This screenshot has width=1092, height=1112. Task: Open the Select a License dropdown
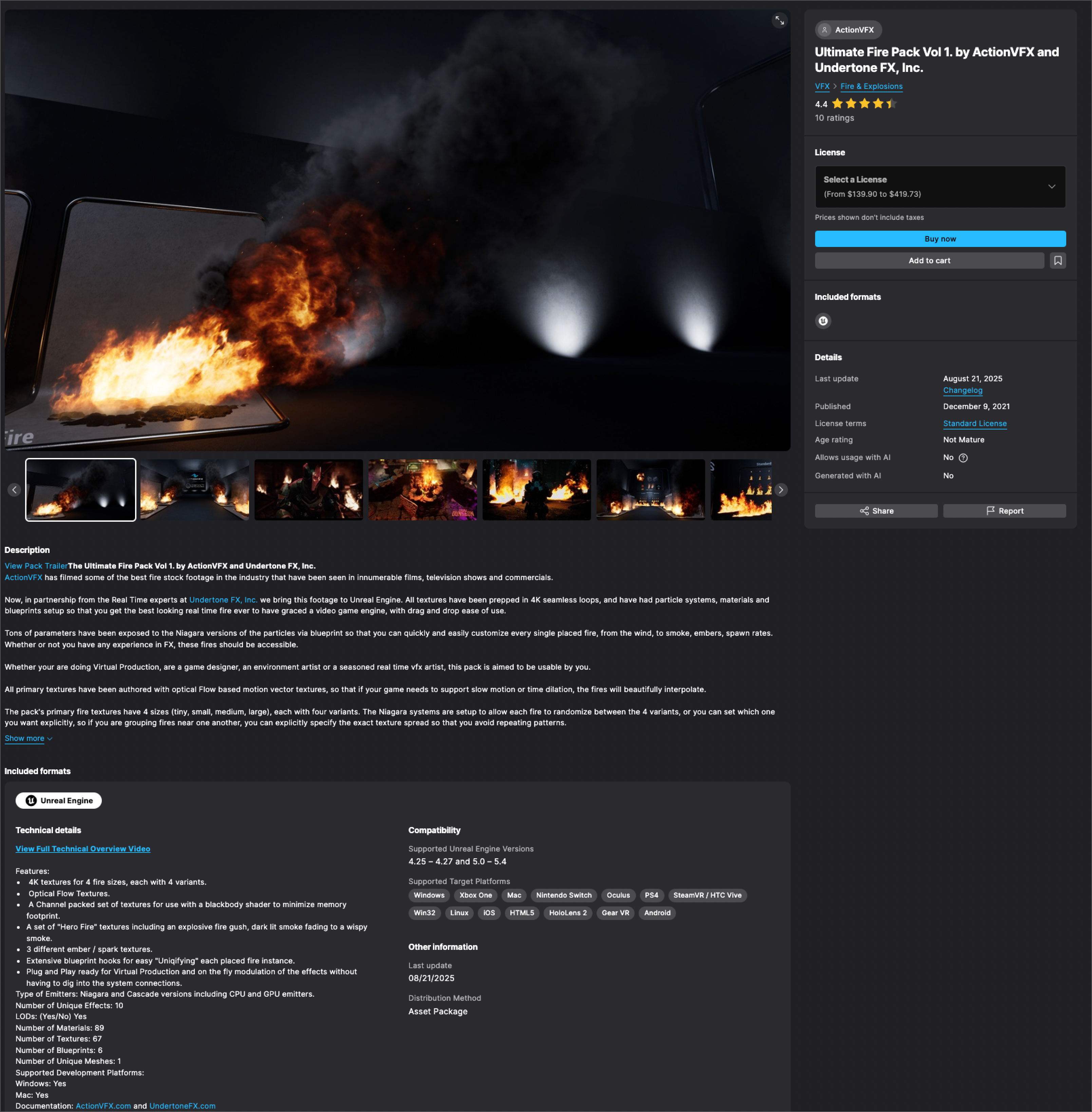click(940, 187)
